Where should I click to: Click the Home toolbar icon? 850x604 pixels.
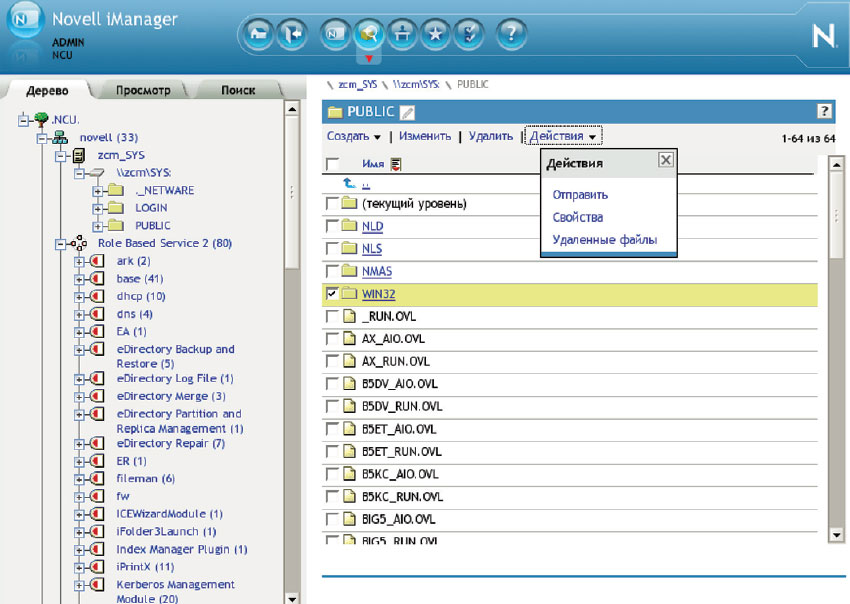[x=258, y=34]
